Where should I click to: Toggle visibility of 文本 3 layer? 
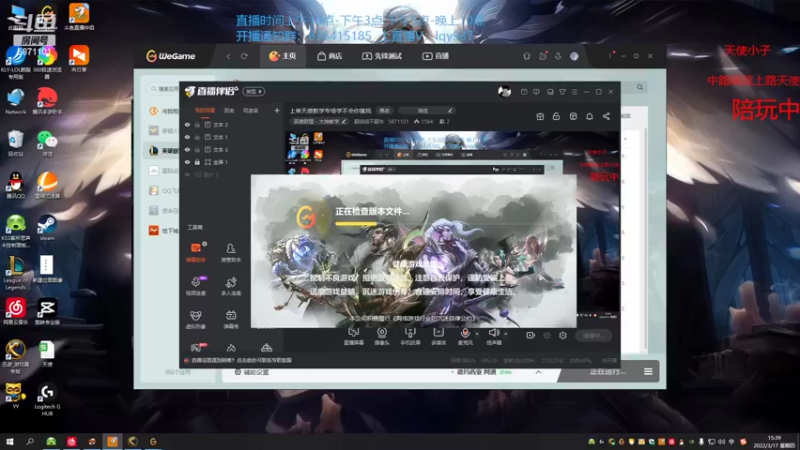pos(187,149)
